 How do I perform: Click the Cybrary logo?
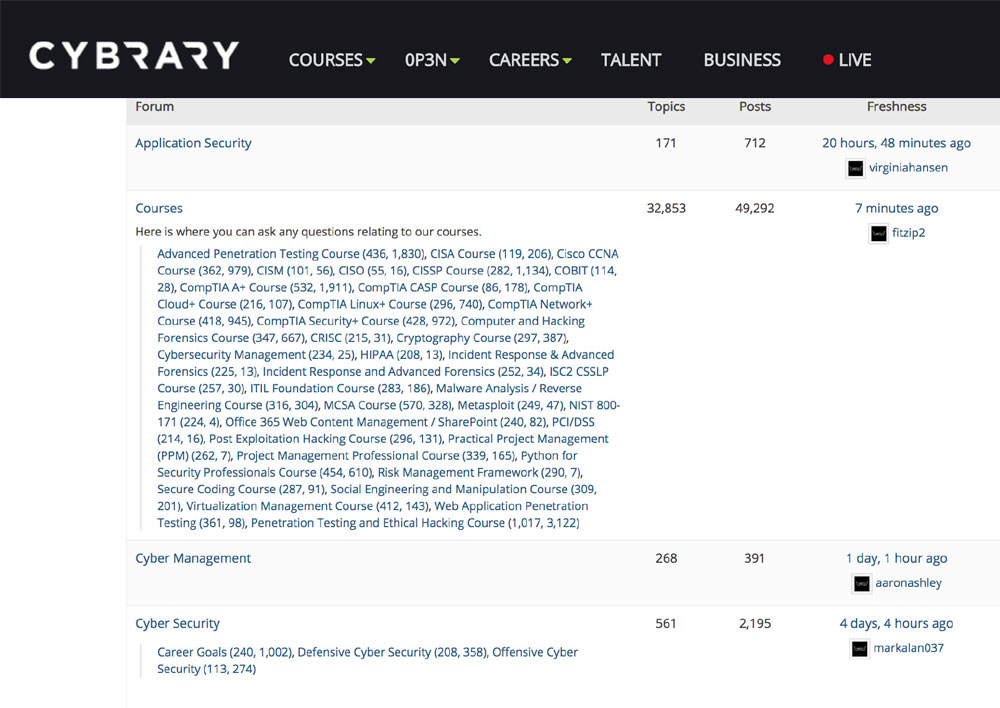tap(134, 55)
